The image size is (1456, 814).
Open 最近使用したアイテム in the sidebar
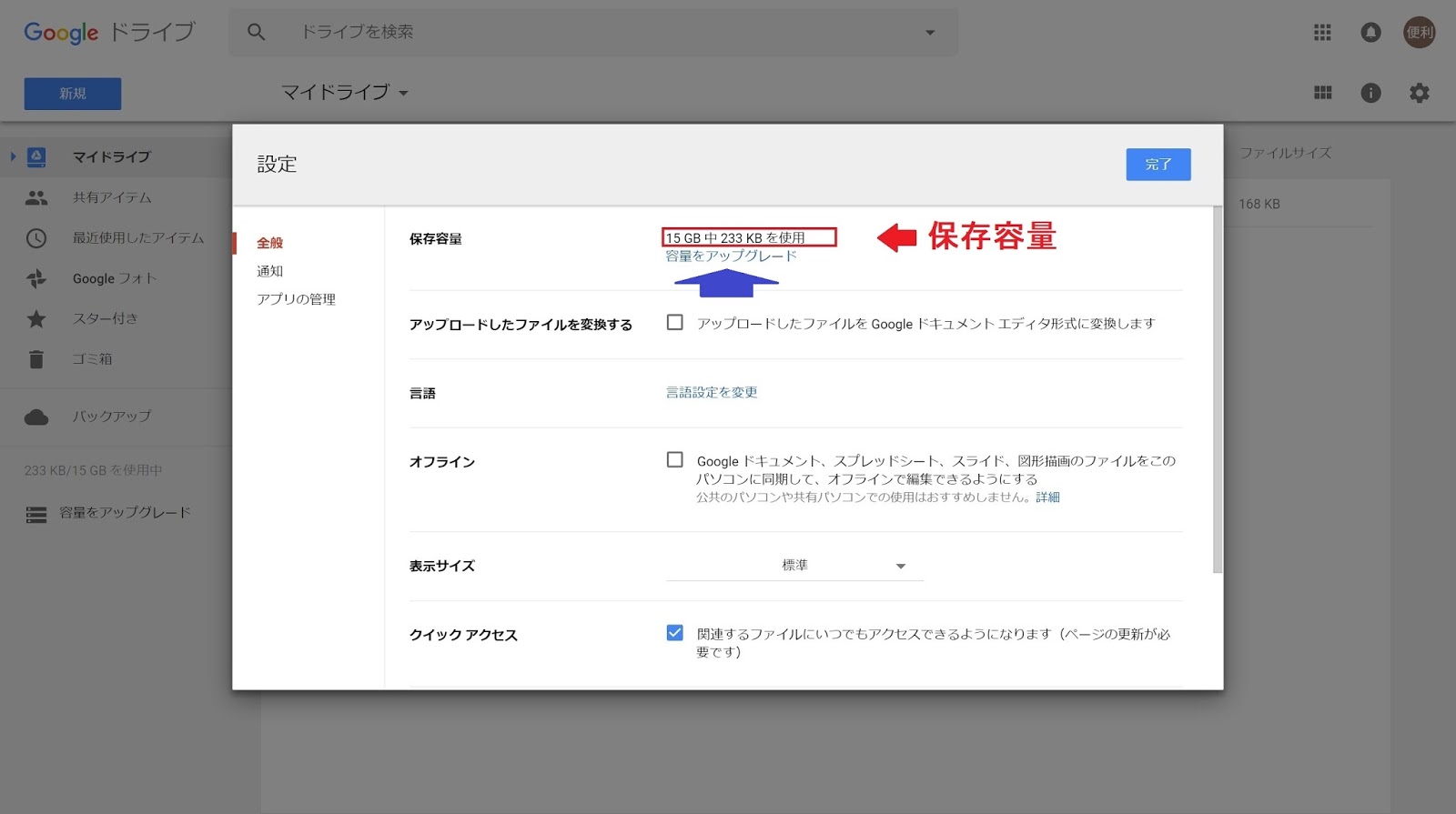(138, 237)
